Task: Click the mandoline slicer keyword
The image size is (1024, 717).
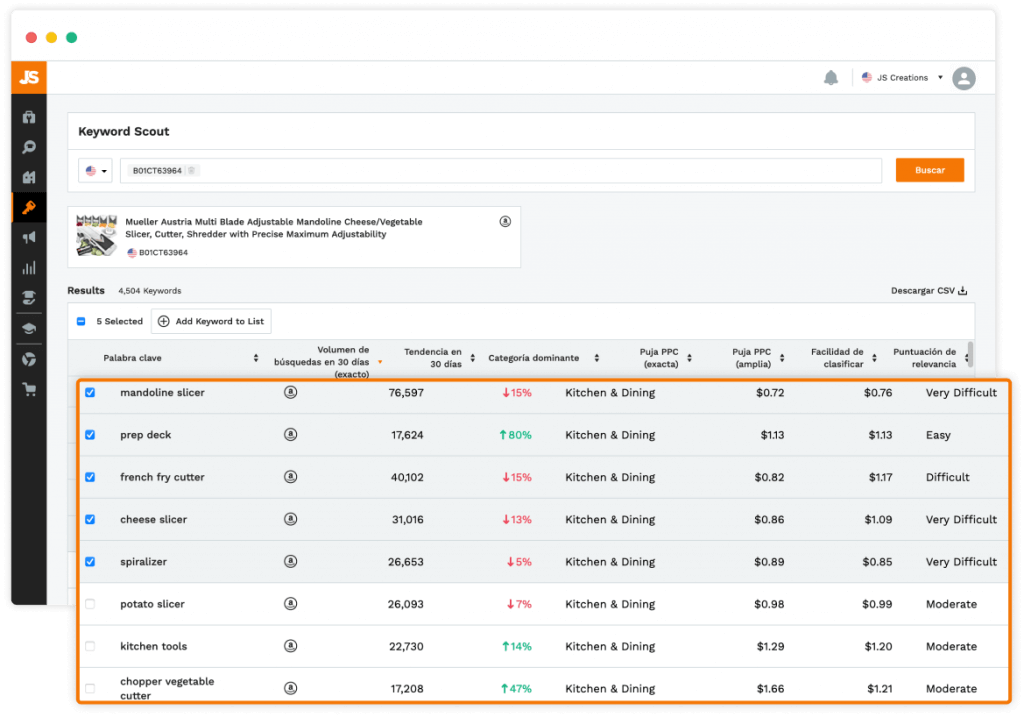Action: [x=162, y=392]
